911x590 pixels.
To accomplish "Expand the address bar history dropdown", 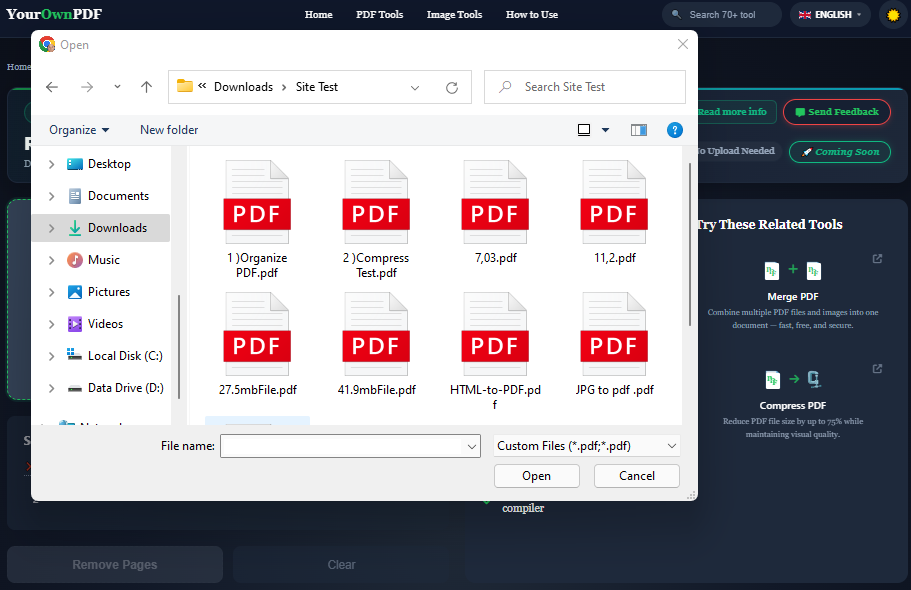I will point(415,88).
